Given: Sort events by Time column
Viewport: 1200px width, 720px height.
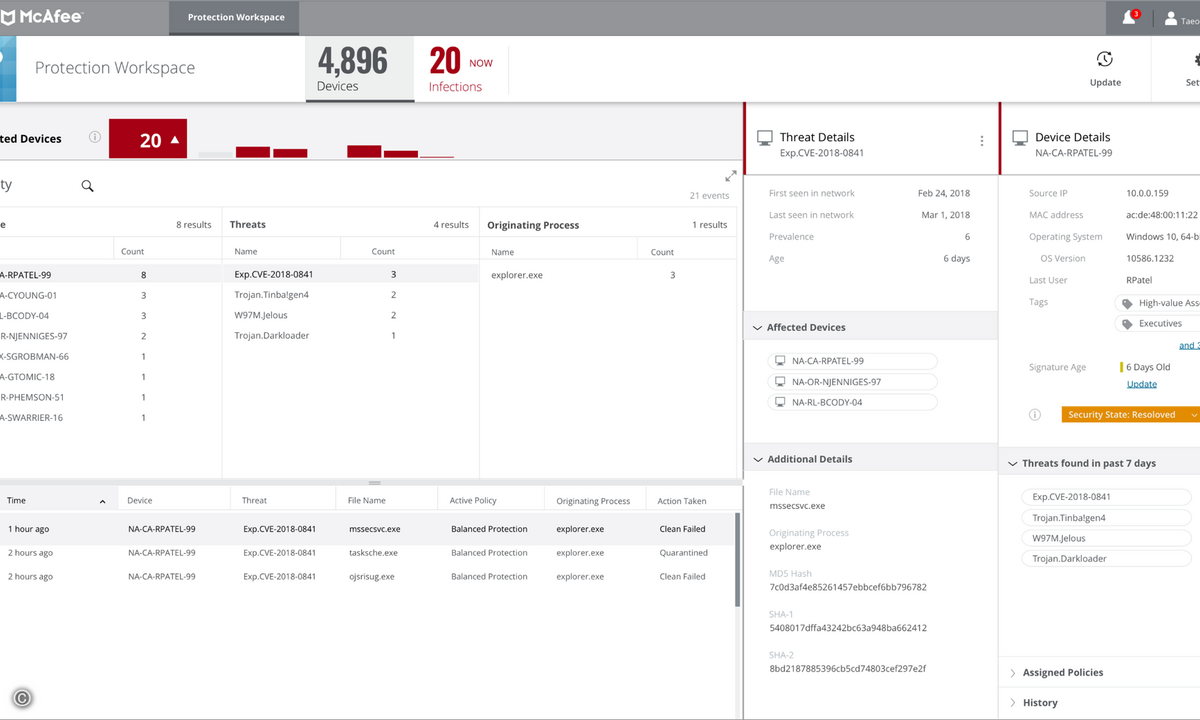Looking at the screenshot, I should (58, 500).
